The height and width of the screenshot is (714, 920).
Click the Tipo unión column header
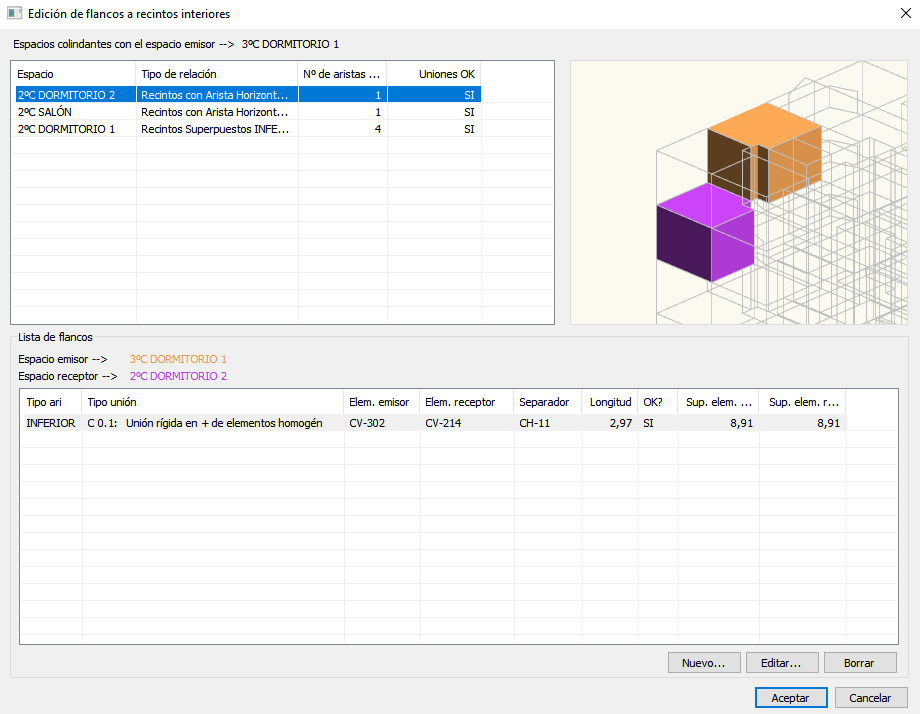pos(213,402)
